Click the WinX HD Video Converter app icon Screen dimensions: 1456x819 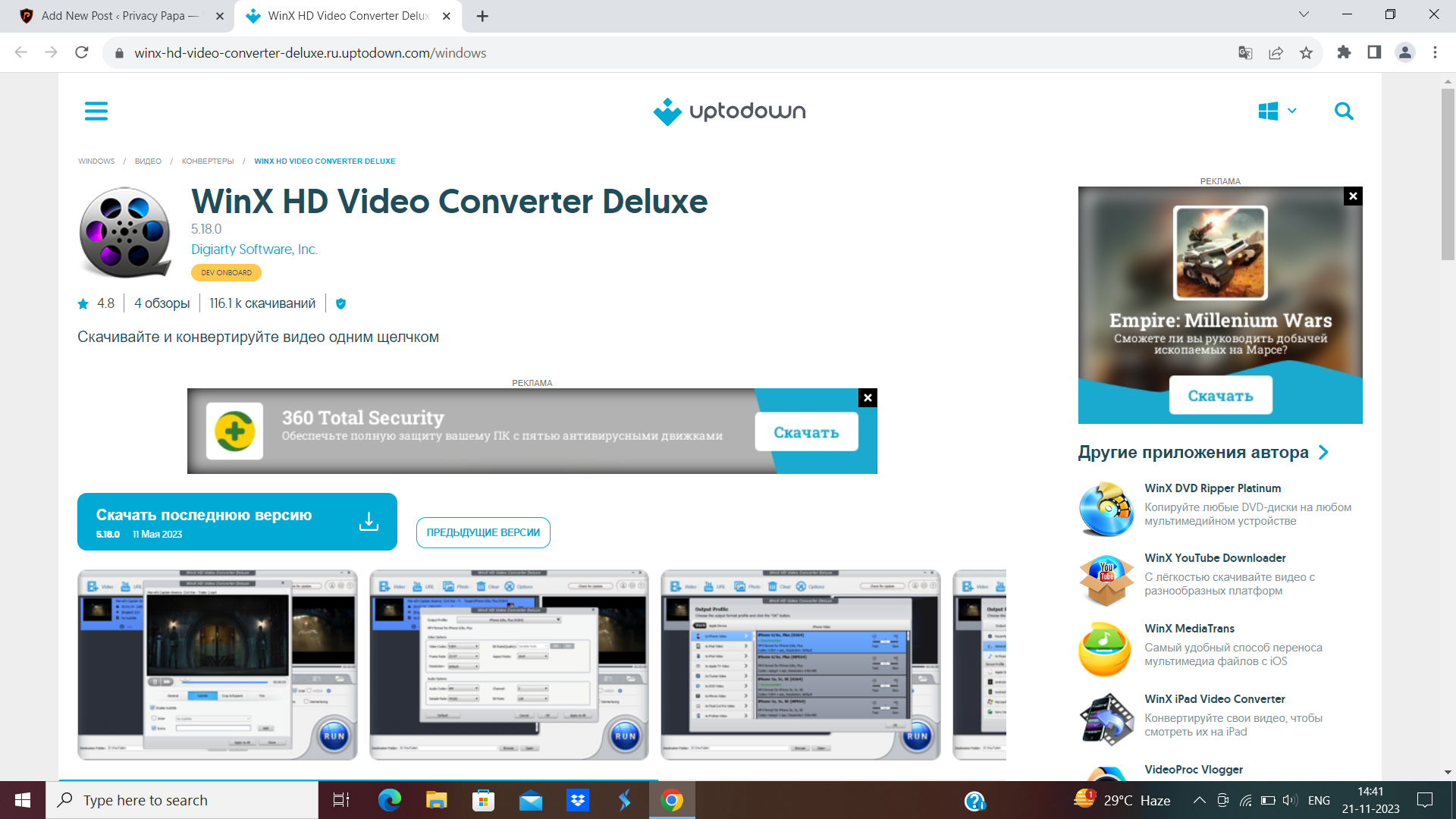click(x=125, y=233)
